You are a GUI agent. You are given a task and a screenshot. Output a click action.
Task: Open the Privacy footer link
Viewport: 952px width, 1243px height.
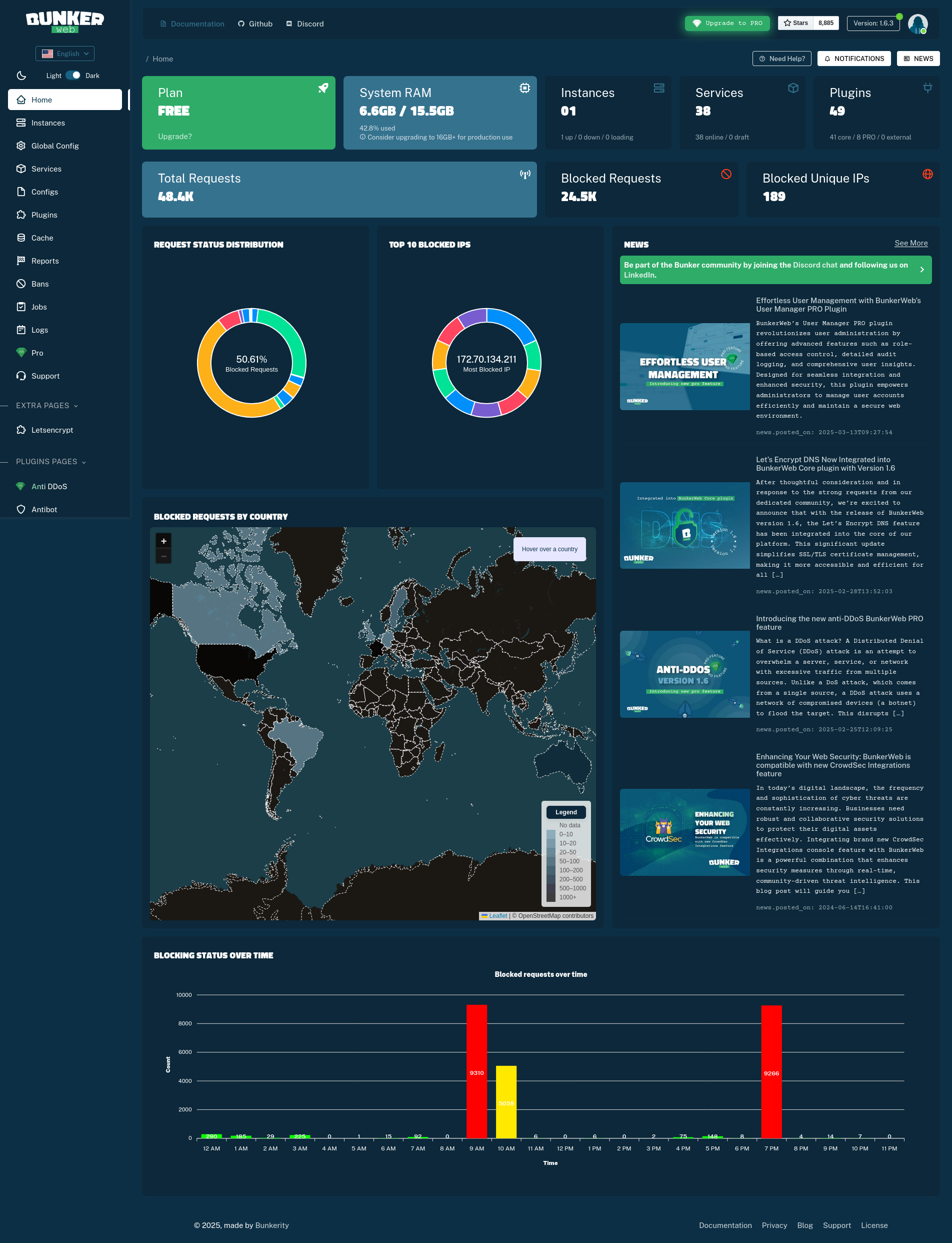tap(774, 1225)
